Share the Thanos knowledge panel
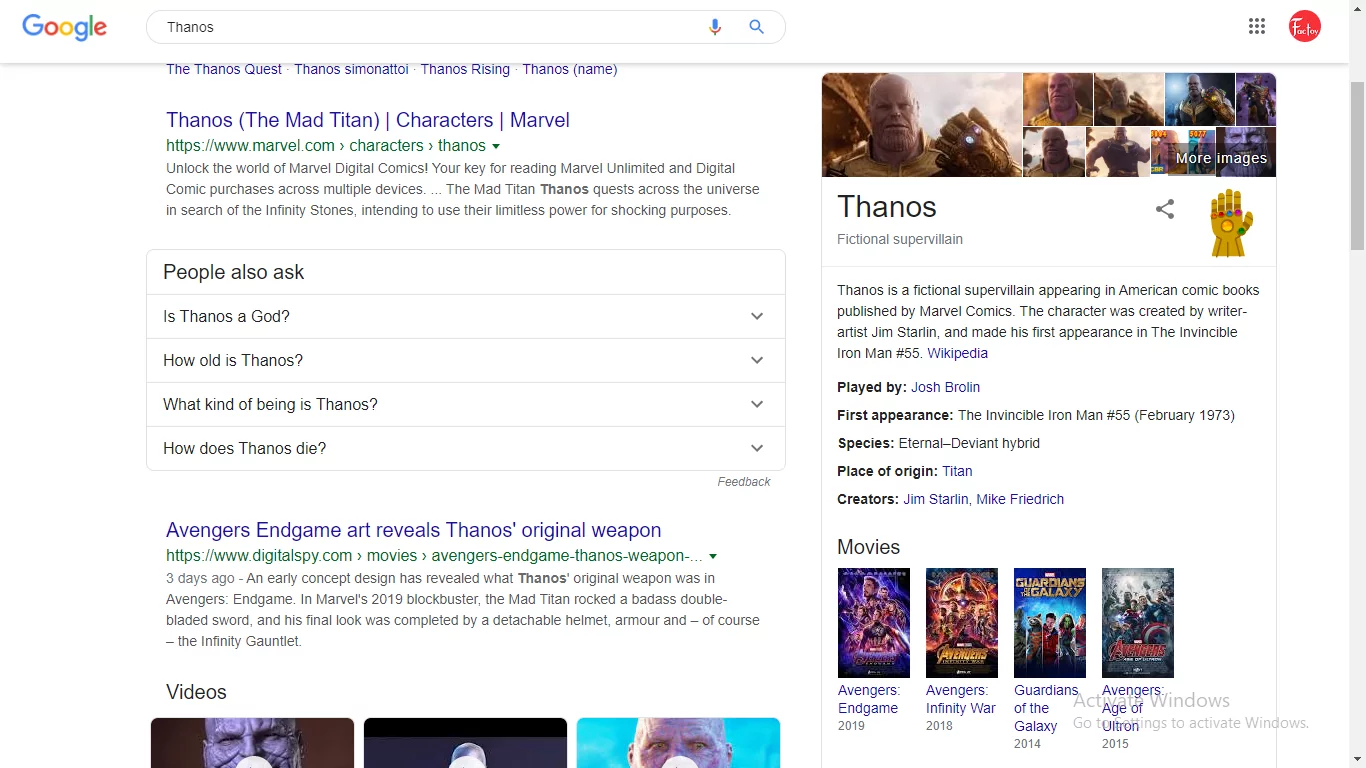 [x=1165, y=209]
